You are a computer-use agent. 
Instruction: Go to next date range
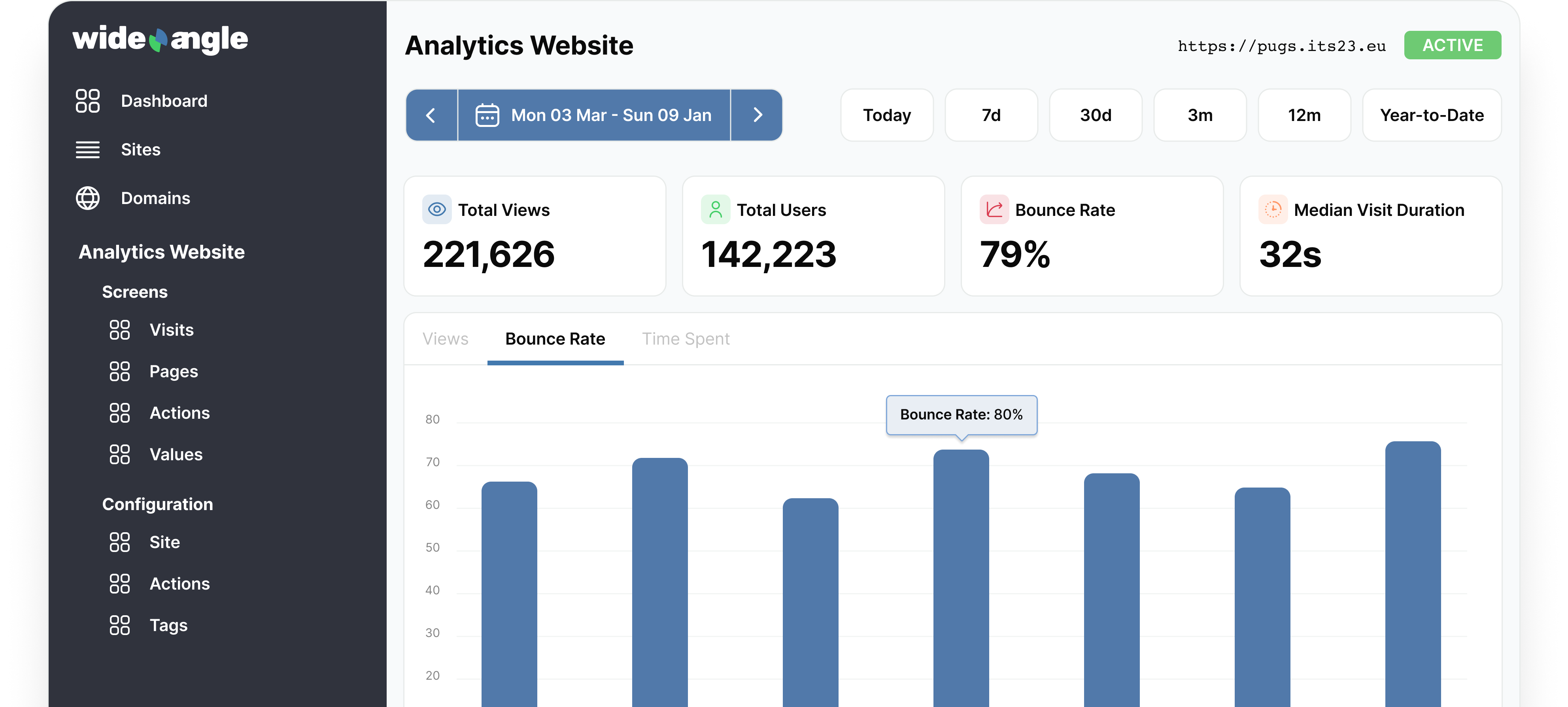pyautogui.click(x=757, y=115)
